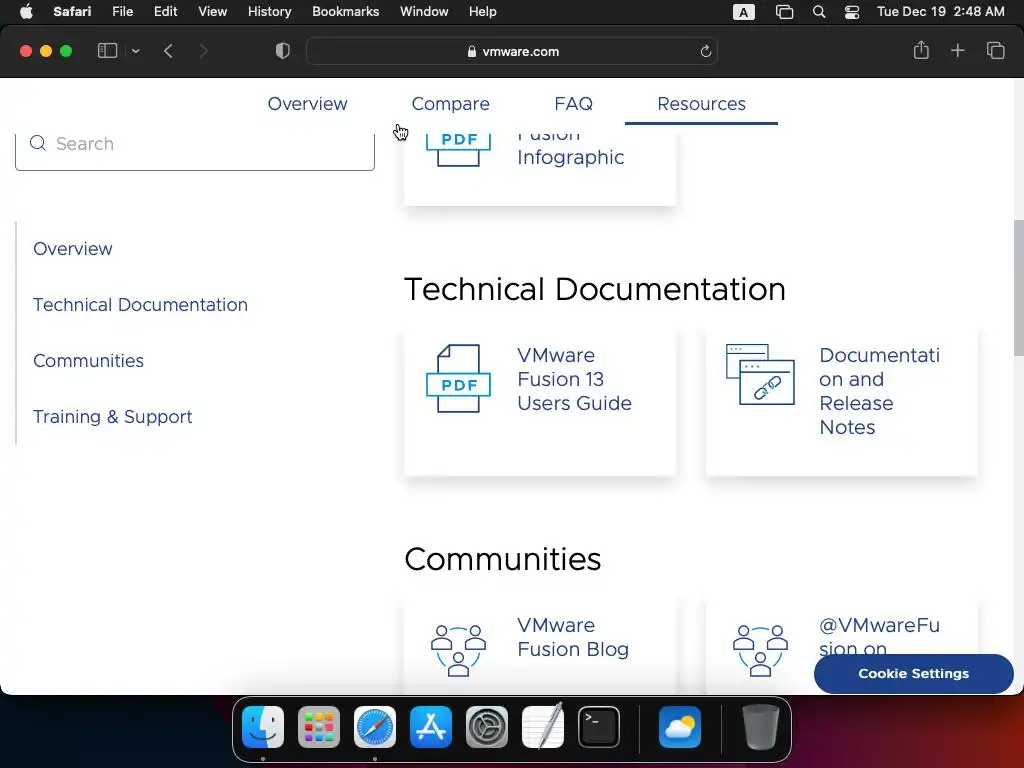Switch to the Compare tab
1024x768 pixels.
(451, 104)
